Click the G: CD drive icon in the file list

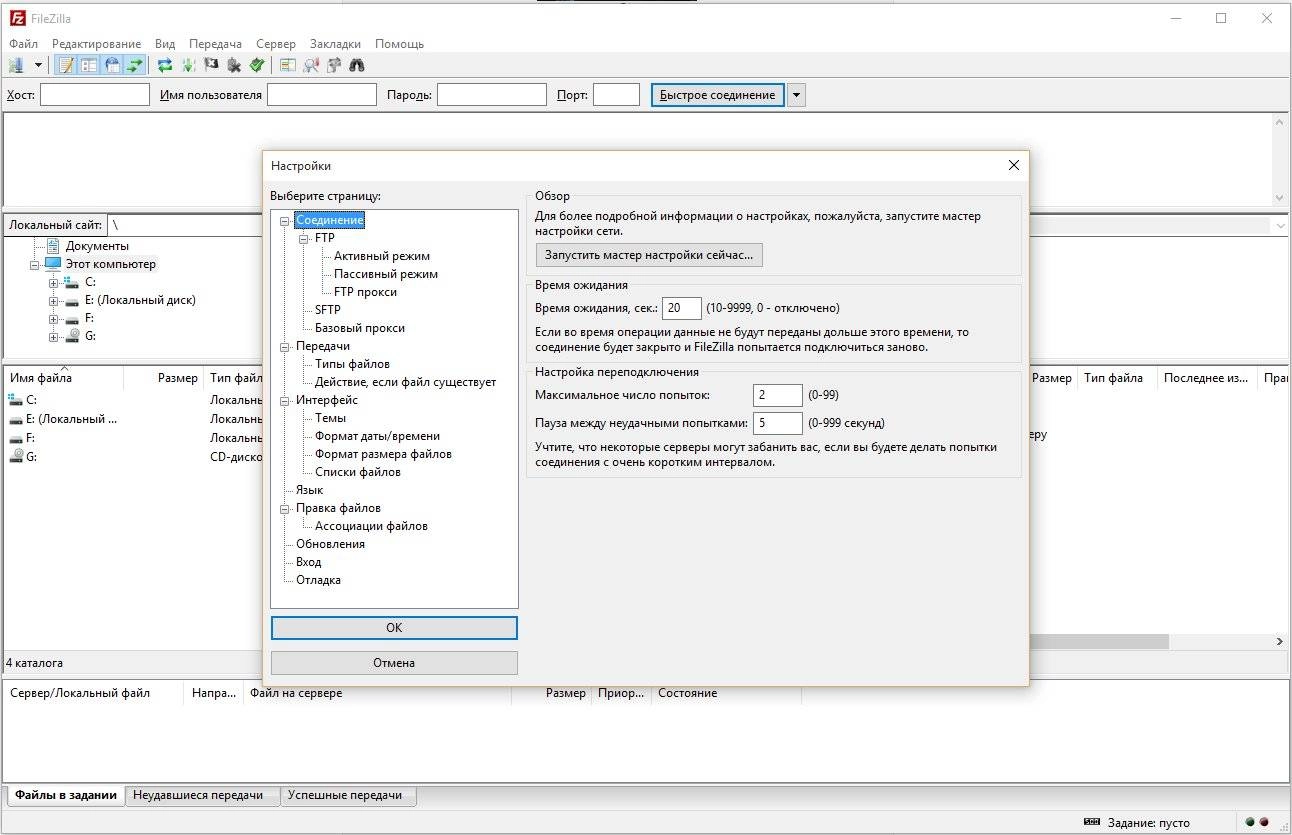click(15, 456)
